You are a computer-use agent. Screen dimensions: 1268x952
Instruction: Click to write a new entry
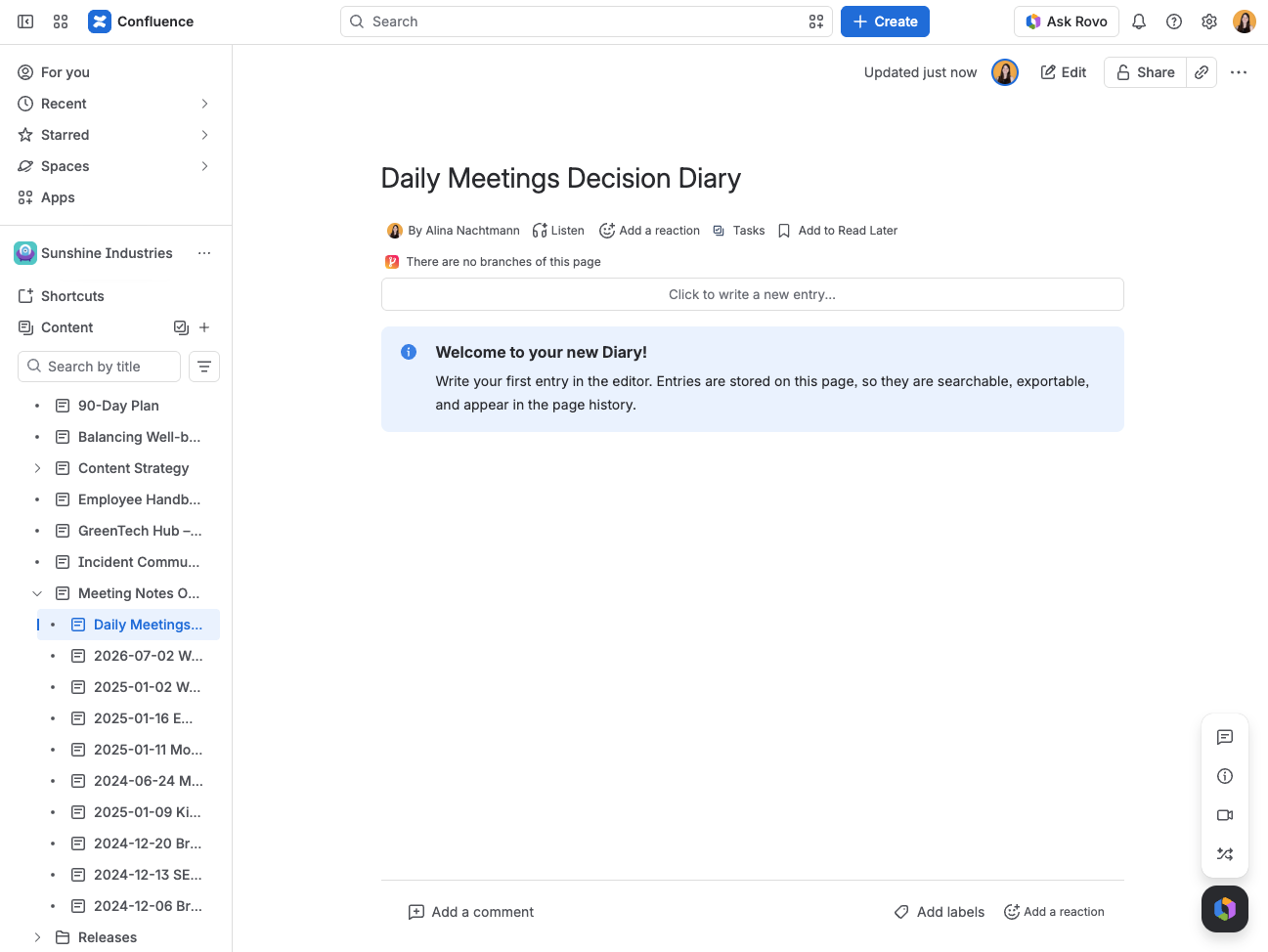tap(752, 294)
